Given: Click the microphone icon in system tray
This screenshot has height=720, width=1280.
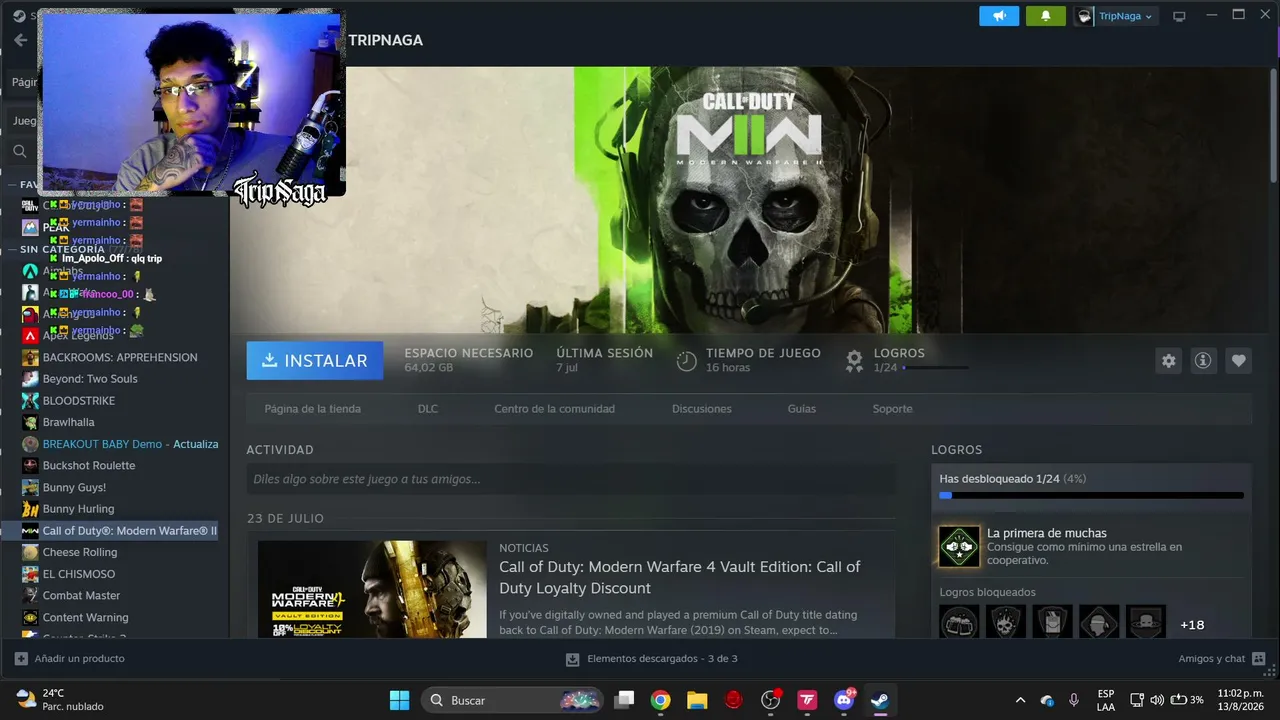Looking at the screenshot, I should coord(1074,700).
